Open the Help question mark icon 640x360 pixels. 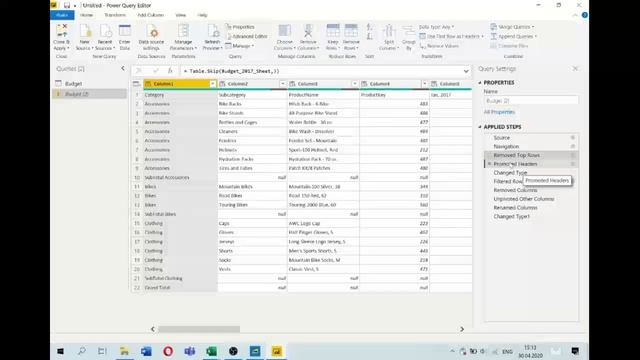click(x=584, y=15)
